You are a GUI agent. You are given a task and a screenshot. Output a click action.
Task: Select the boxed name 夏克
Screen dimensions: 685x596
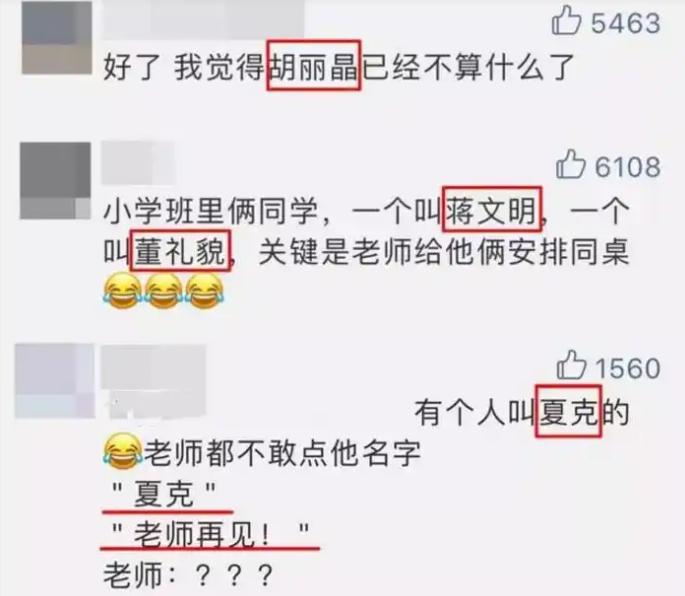tap(568, 411)
